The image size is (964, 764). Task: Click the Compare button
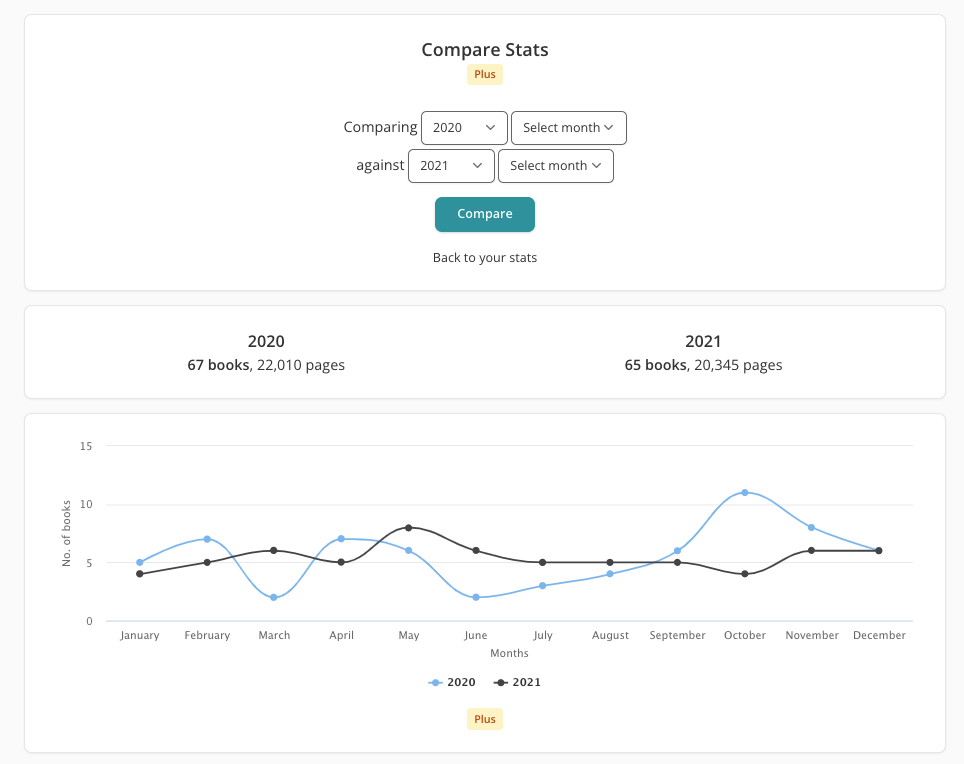coord(484,214)
